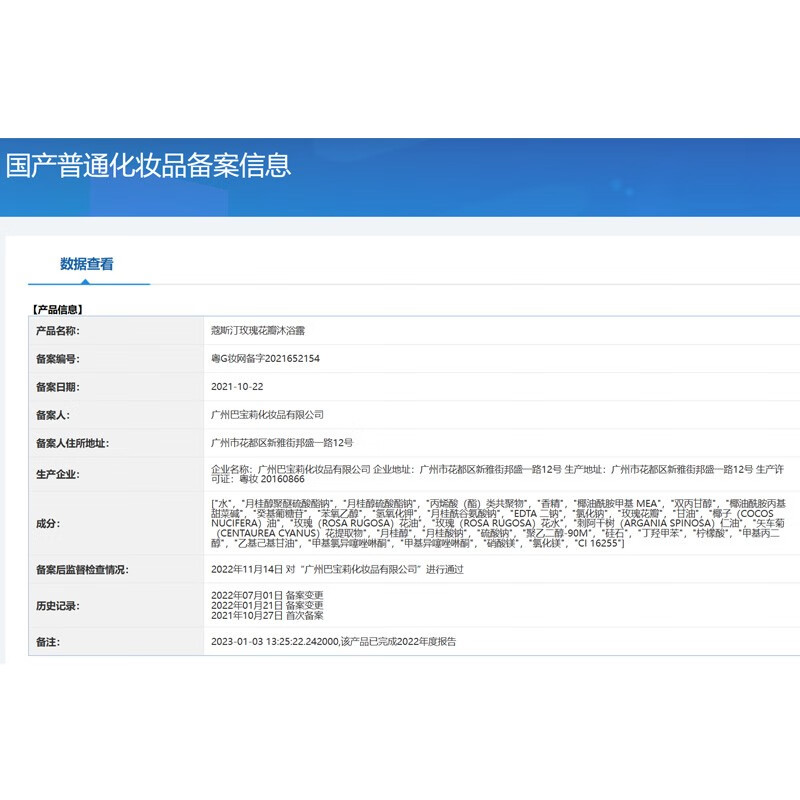Click the 产品名称 label
This screenshot has height=800, width=800.
[58, 331]
